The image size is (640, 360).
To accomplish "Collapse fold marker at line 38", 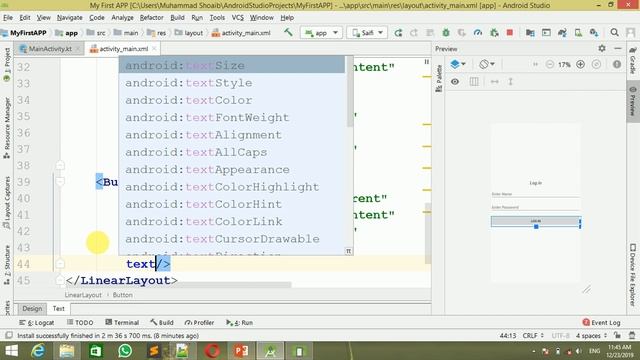I will pyautogui.click(x=60, y=165).
